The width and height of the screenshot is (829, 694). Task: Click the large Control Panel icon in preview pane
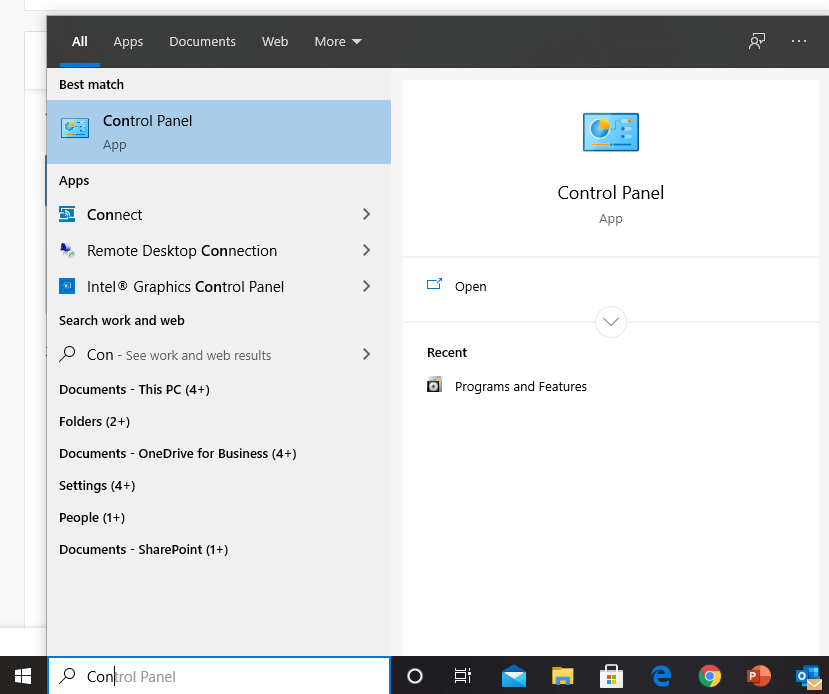click(x=611, y=132)
